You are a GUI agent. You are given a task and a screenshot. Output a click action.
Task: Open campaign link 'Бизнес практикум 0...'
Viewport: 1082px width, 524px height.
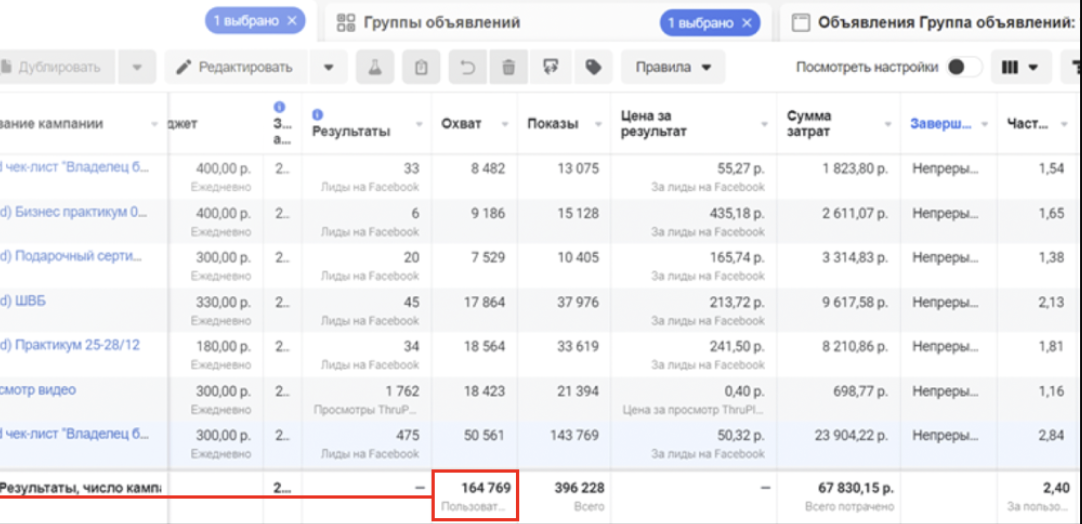75,212
